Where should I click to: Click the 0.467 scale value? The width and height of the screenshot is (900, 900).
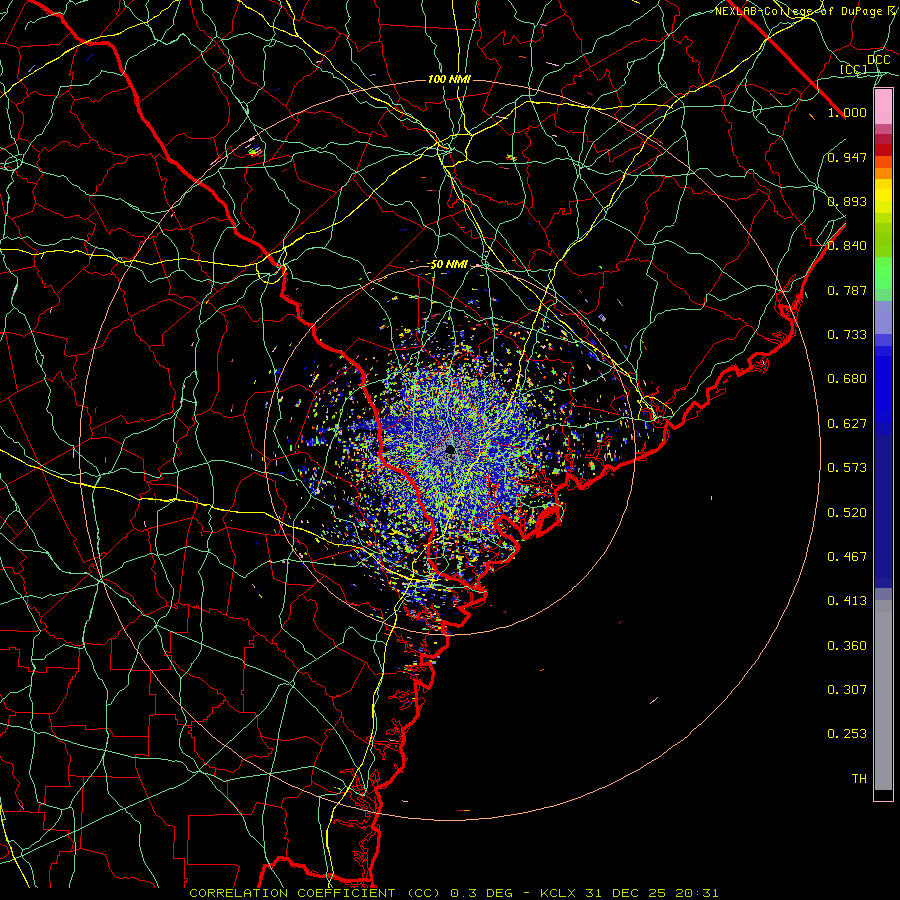847,556
